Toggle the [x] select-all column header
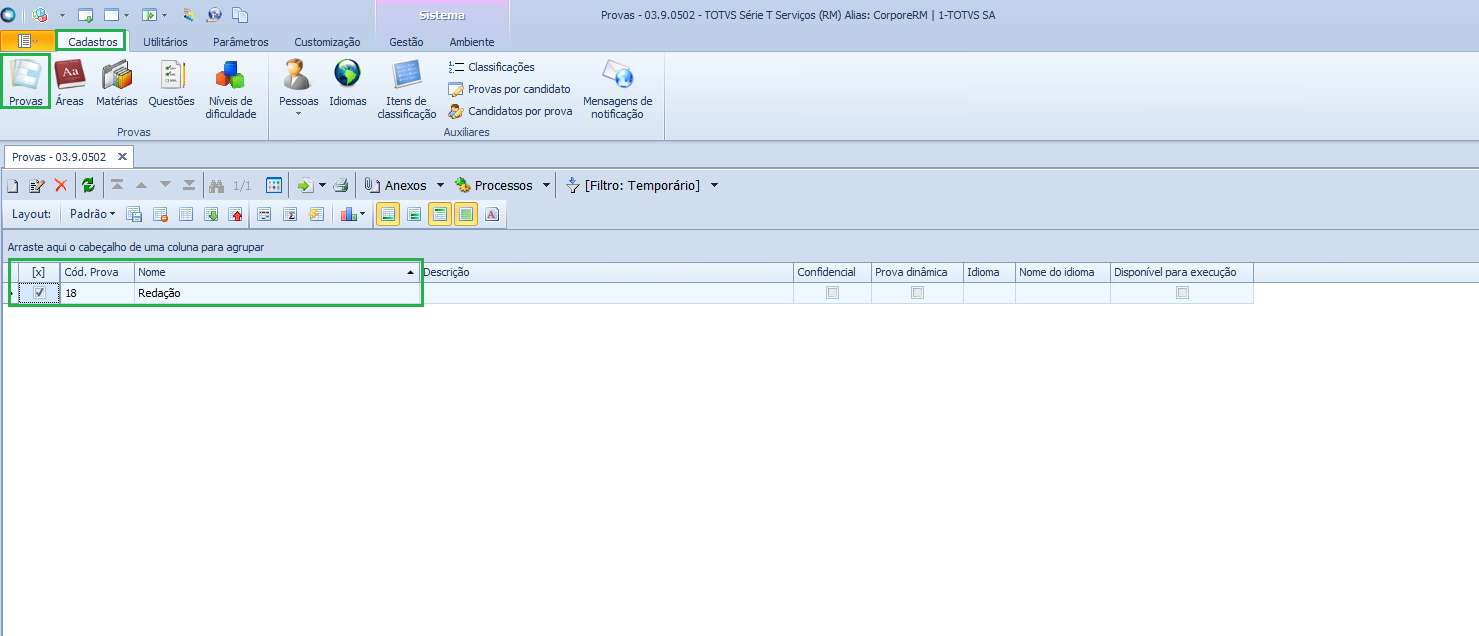 39,272
